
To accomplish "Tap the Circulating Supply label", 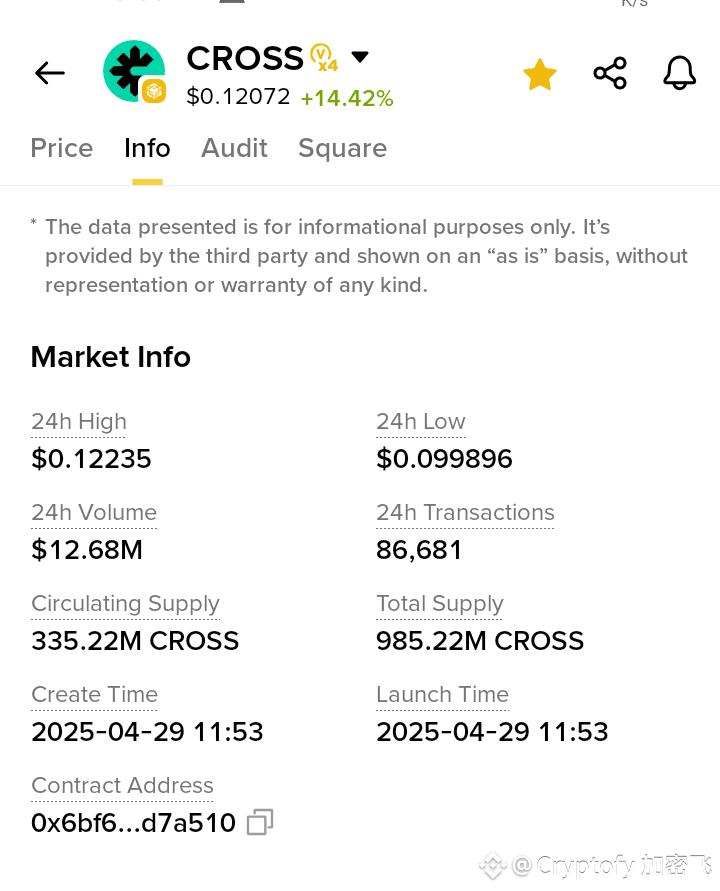I will [125, 604].
